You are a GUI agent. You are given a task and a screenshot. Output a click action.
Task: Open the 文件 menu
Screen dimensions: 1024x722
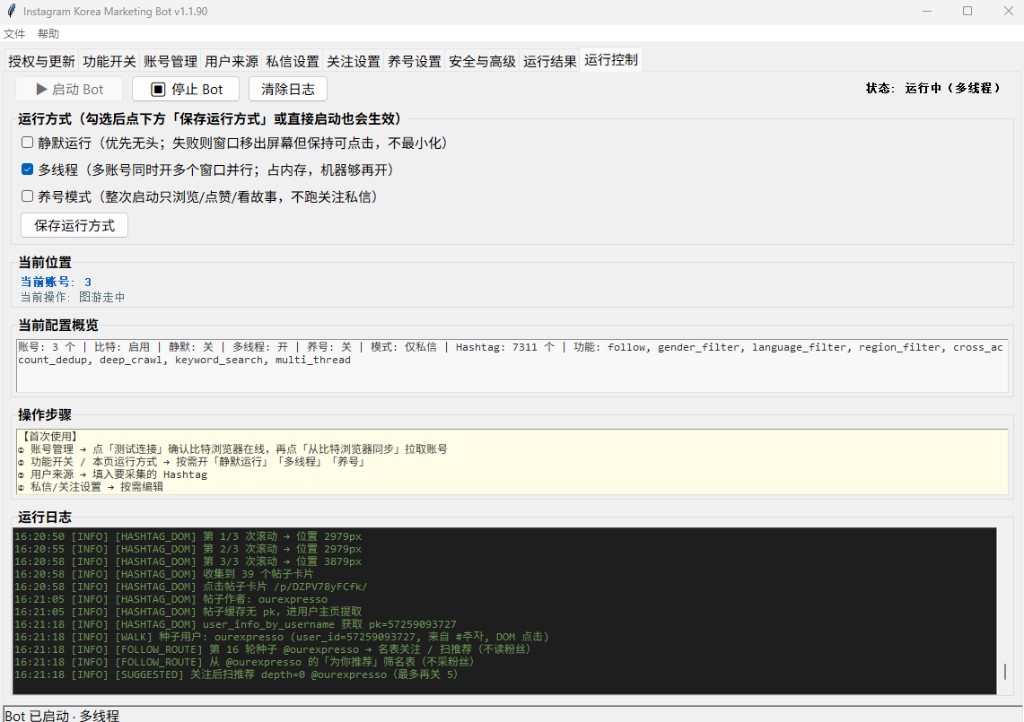[x=14, y=34]
